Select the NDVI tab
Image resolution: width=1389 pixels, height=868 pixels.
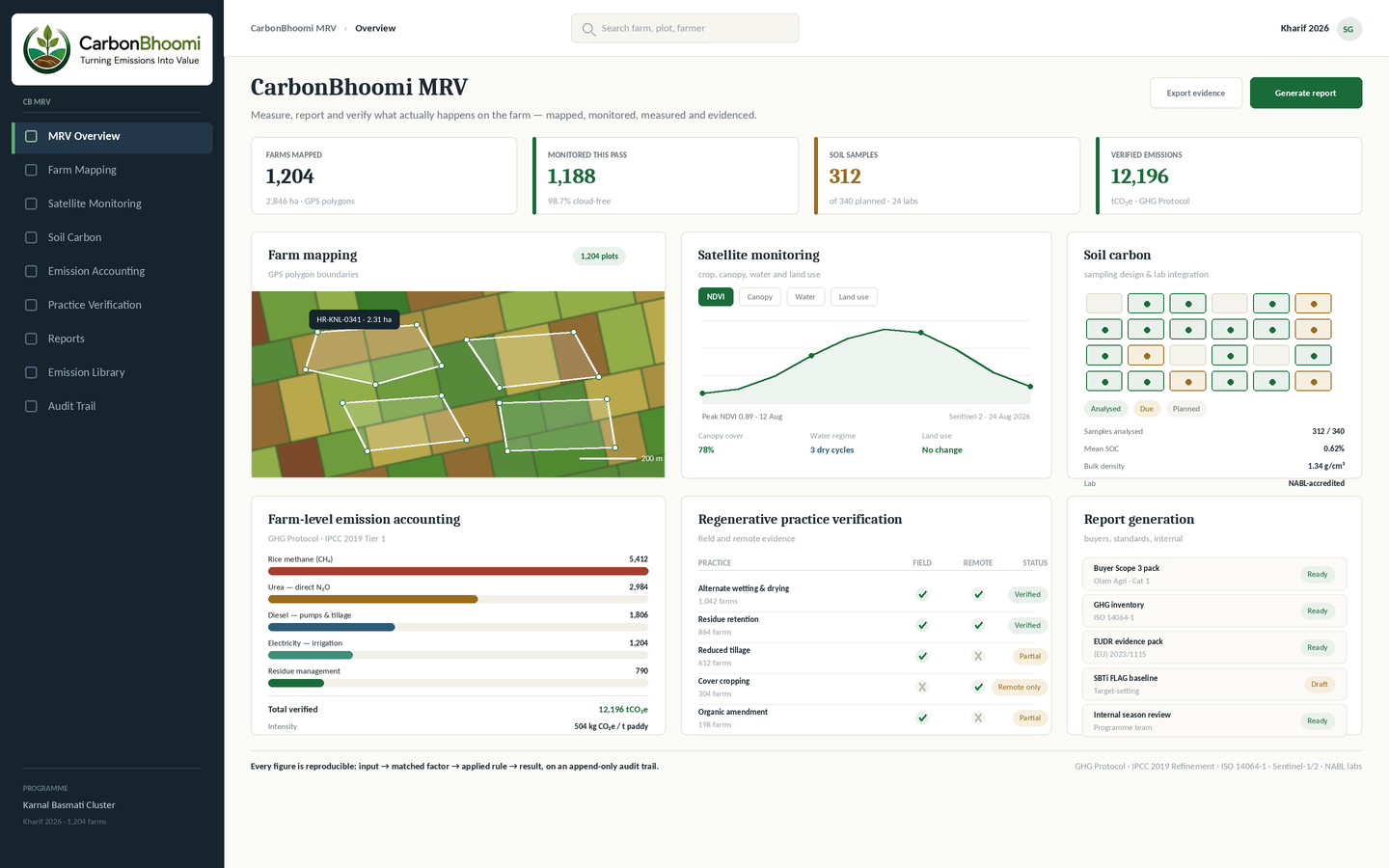(x=716, y=297)
